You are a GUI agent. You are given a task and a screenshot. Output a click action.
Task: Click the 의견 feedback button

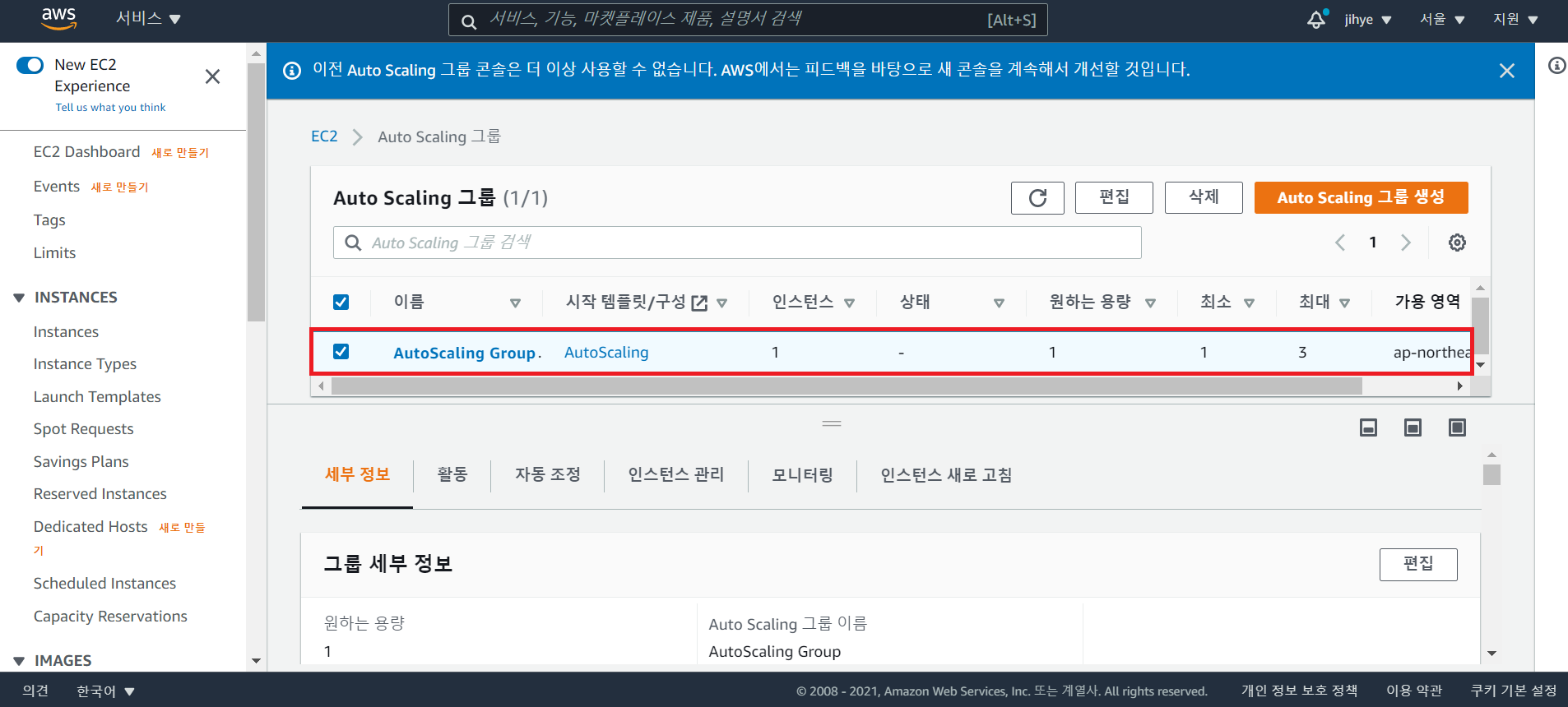[x=35, y=691]
